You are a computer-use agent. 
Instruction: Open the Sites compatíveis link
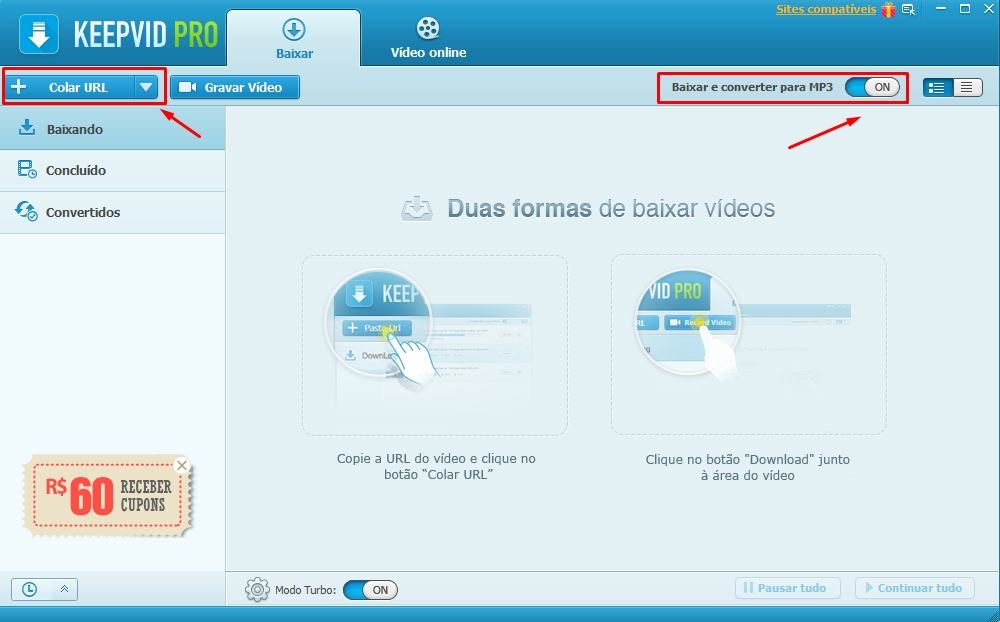click(825, 9)
